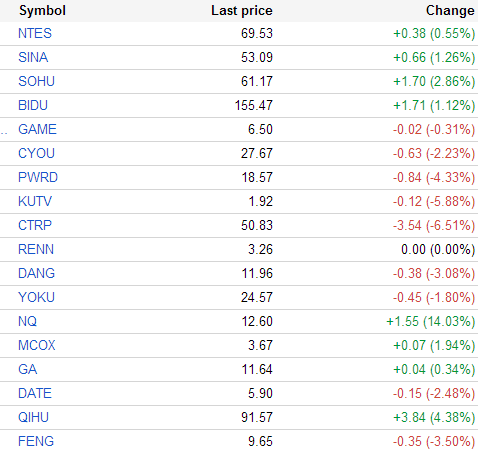Select BIDU last price 155.47

click(x=254, y=105)
